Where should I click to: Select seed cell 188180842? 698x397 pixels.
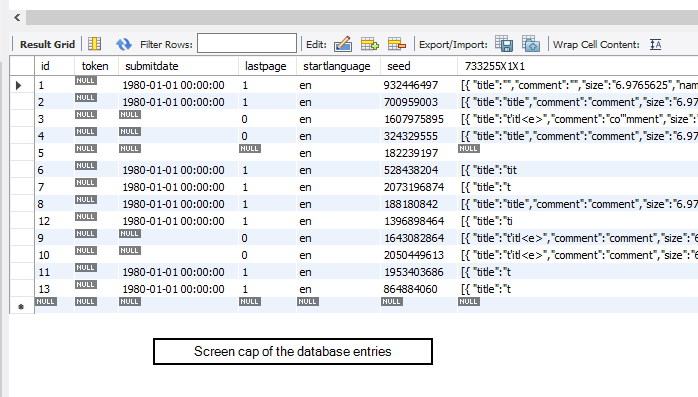(x=418, y=204)
